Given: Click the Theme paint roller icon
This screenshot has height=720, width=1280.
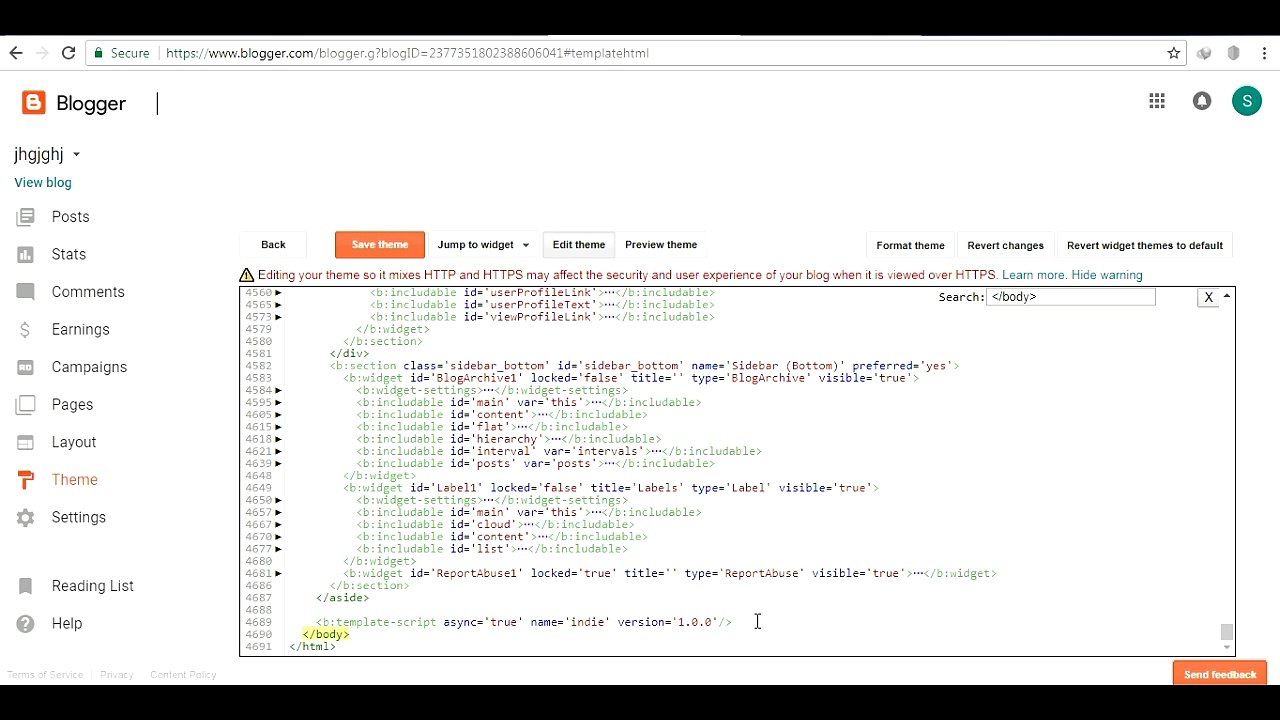Looking at the screenshot, I should point(26,480).
